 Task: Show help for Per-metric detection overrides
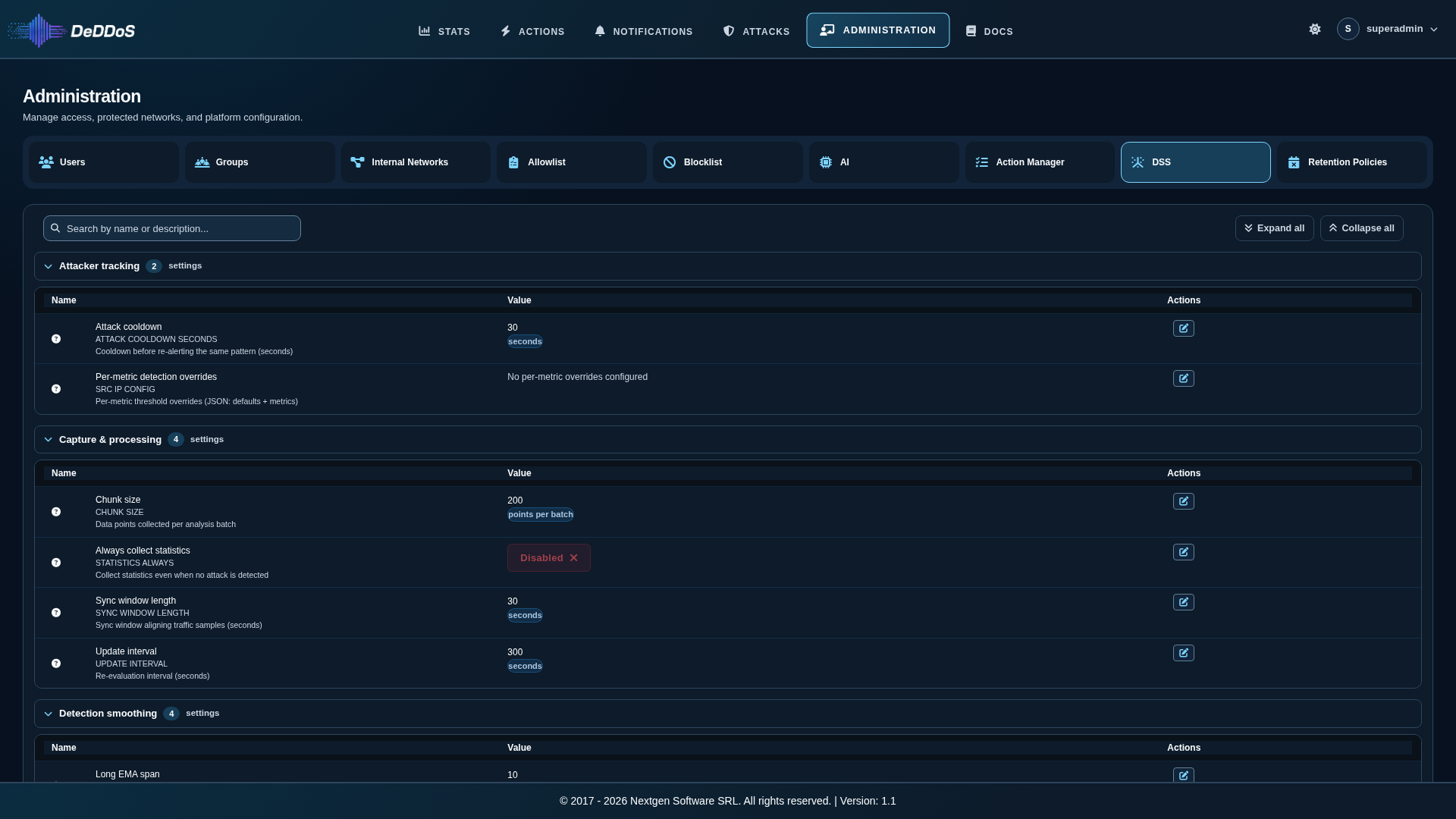56,389
